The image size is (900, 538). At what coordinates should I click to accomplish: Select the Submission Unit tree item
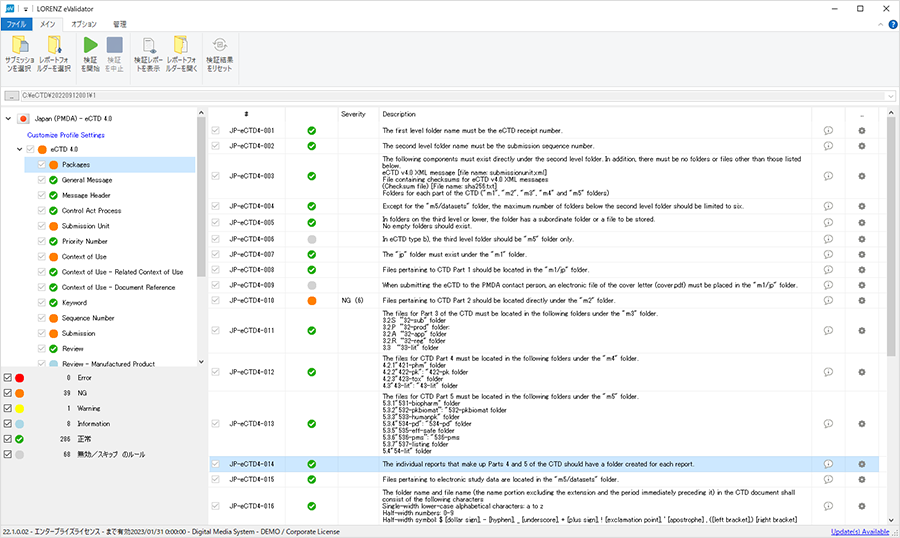click(x=86, y=226)
